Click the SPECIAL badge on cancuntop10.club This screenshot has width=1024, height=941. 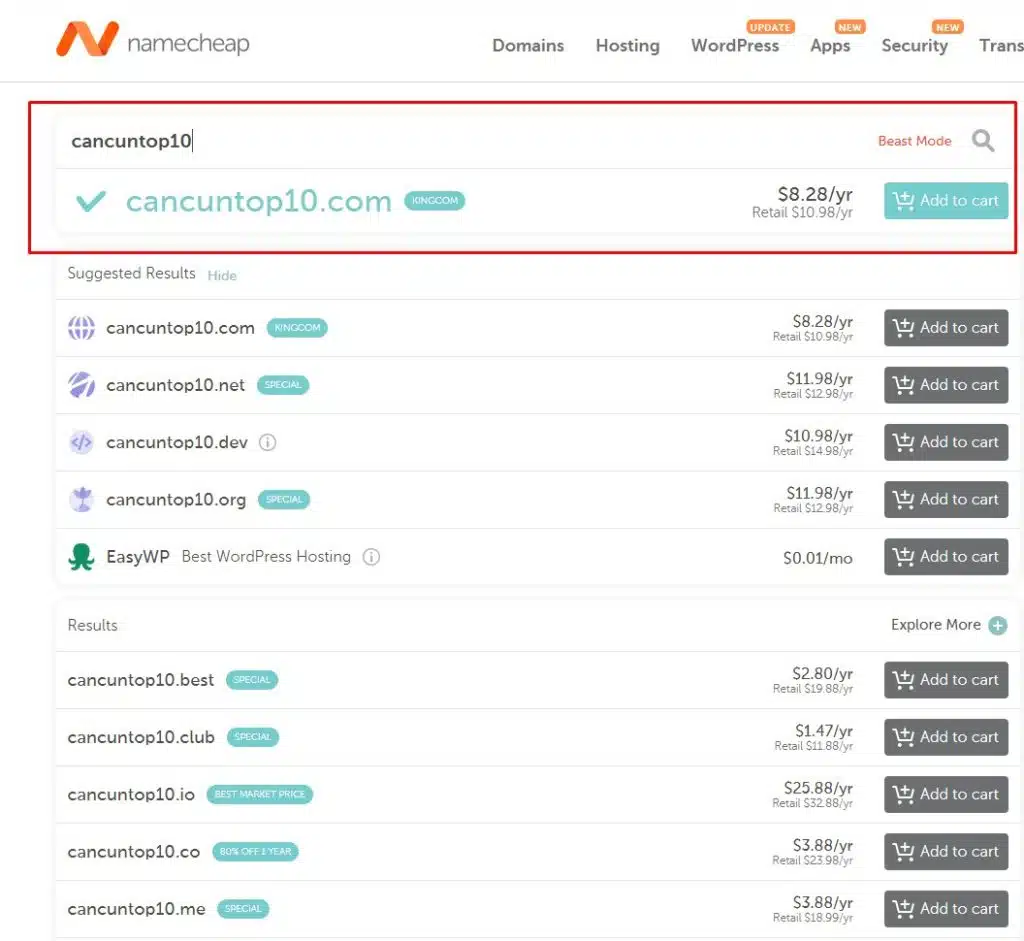(253, 737)
